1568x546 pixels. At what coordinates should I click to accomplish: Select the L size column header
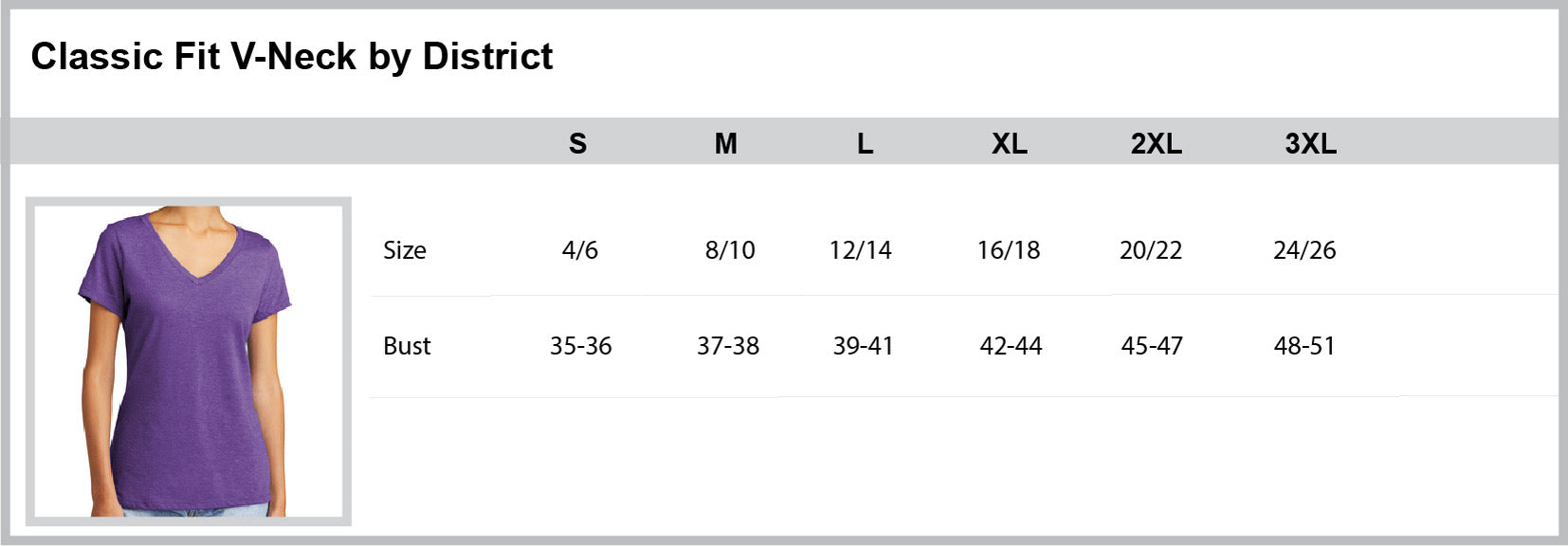pos(865,143)
